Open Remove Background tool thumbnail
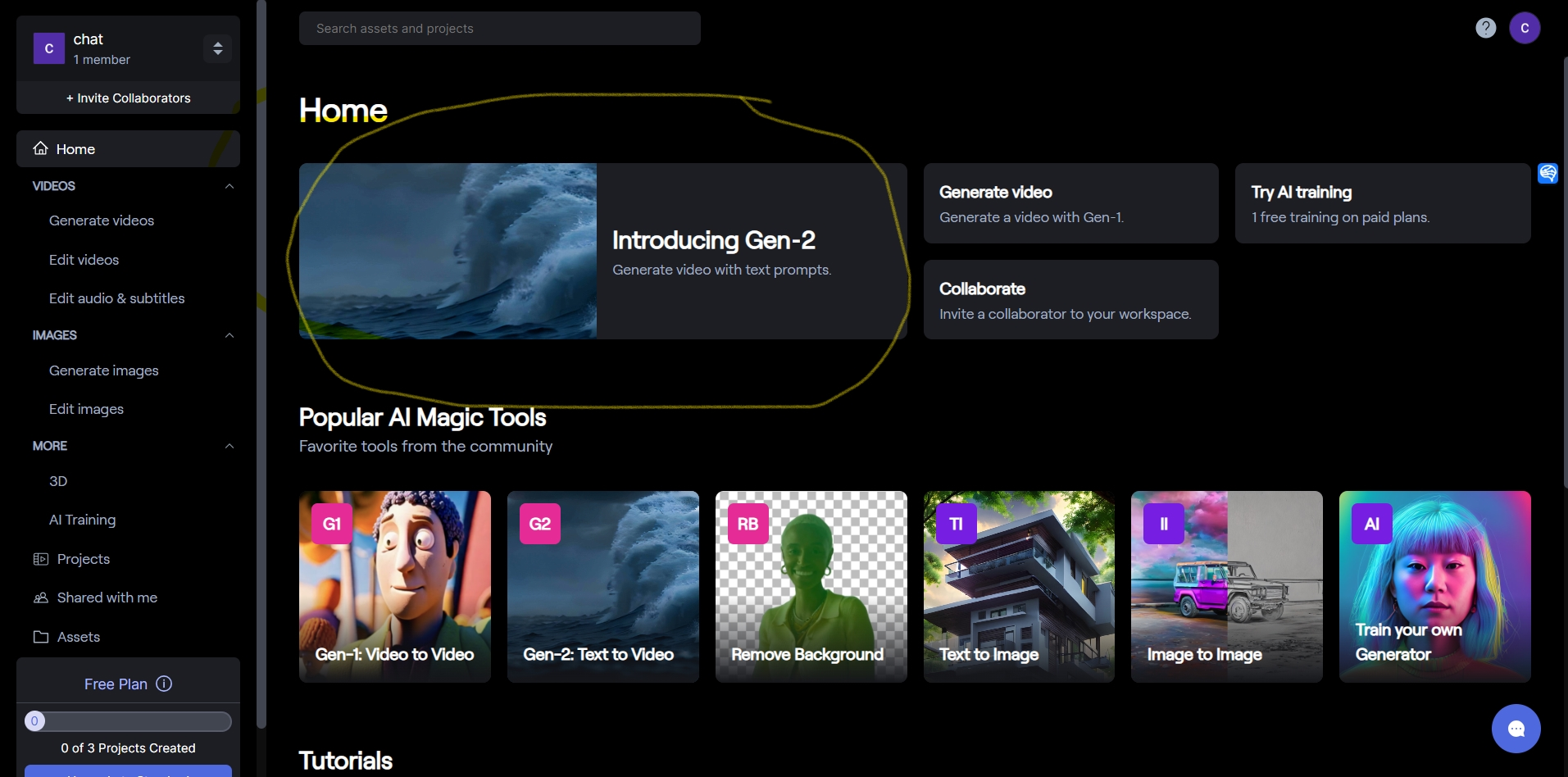Screen dimensions: 1568x777 pyautogui.click(x=811, y=587)
